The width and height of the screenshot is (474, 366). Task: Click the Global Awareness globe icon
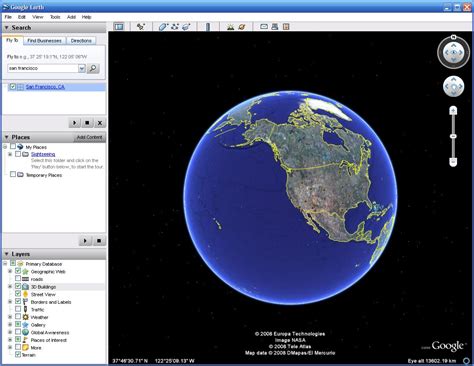point(26,332)
